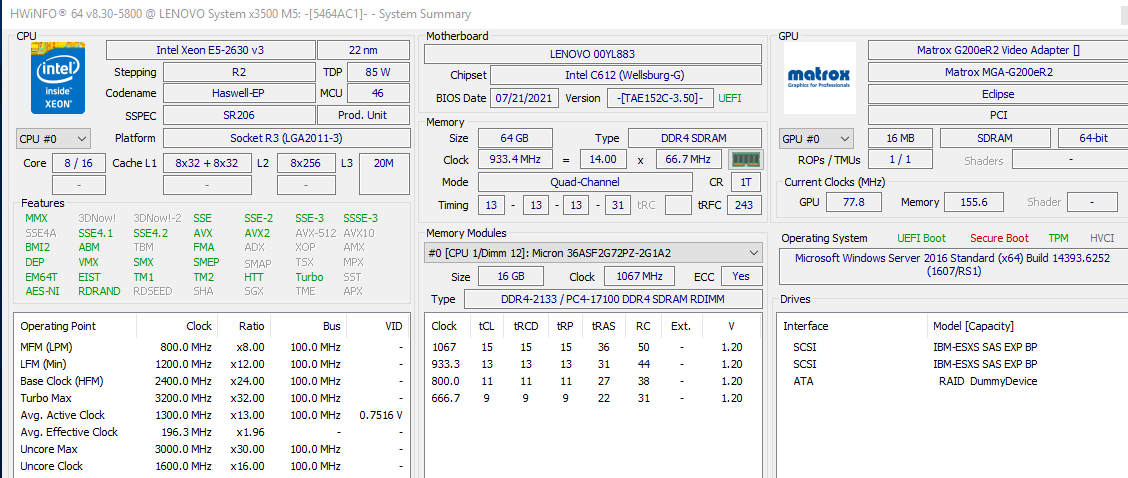Click the Matrox logo image
Image resolution: width=1128 pixels, height=478 pixels.
point(818,77)
